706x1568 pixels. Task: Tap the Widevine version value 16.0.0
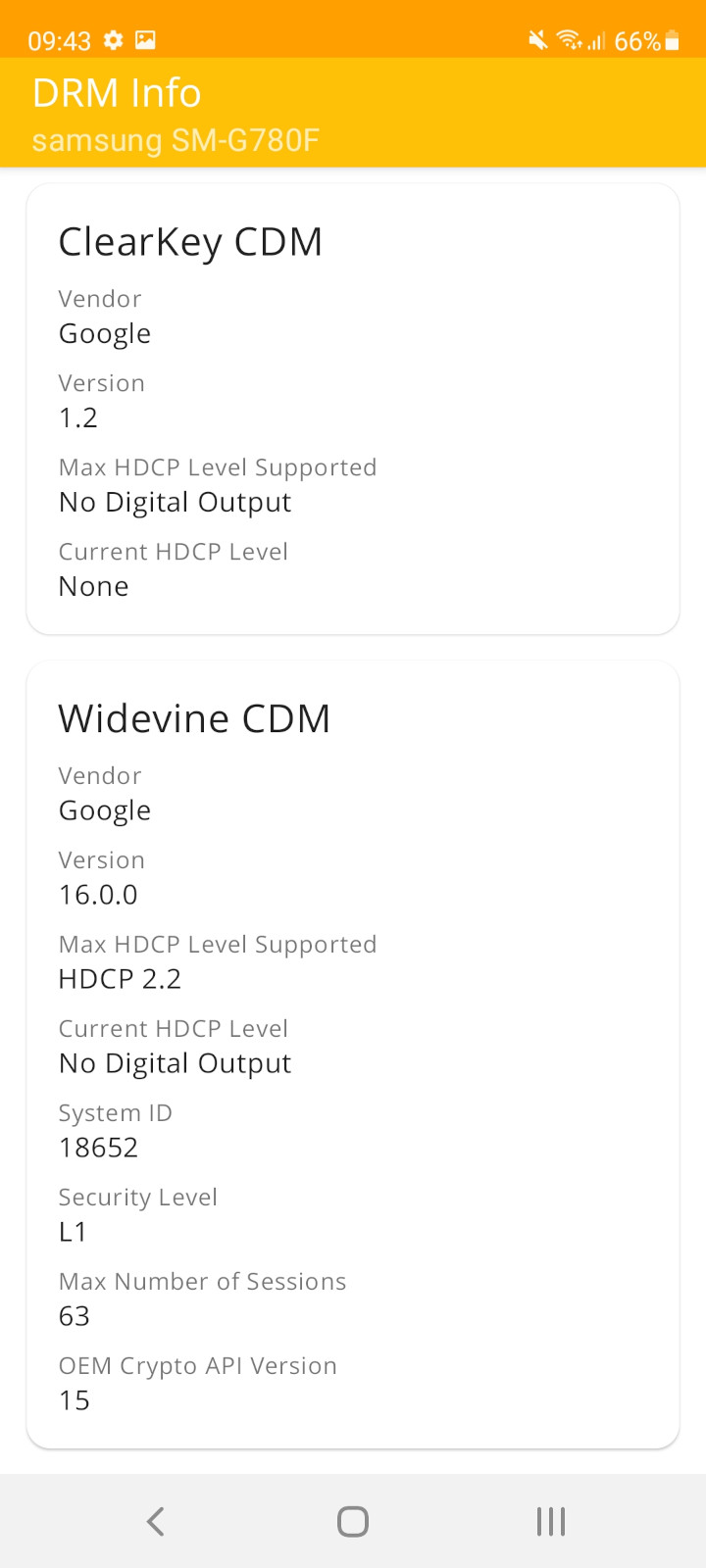pos(98,895)
